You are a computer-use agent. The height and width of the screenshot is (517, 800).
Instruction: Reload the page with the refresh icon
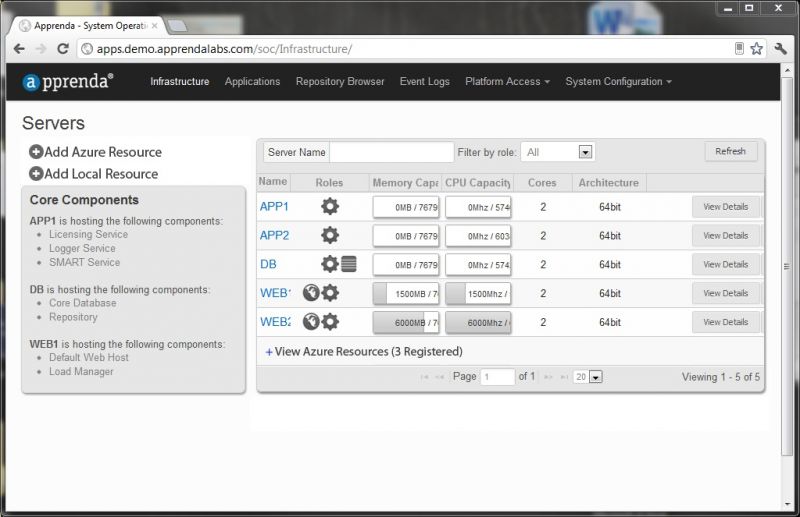point(63,49)
